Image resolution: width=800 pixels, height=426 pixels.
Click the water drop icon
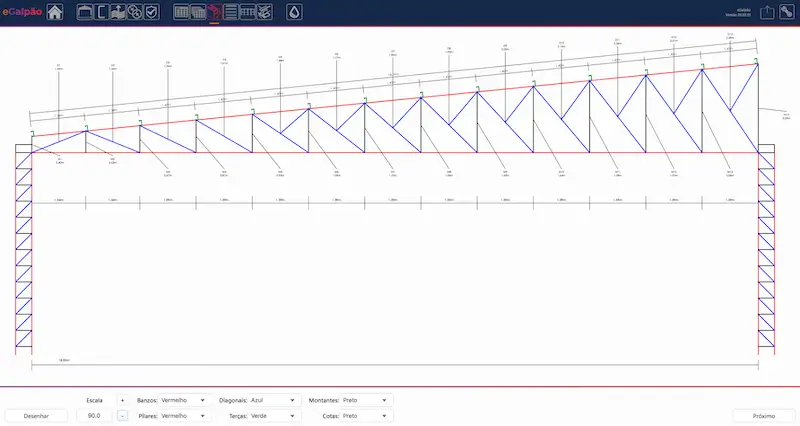click(294, 12)
